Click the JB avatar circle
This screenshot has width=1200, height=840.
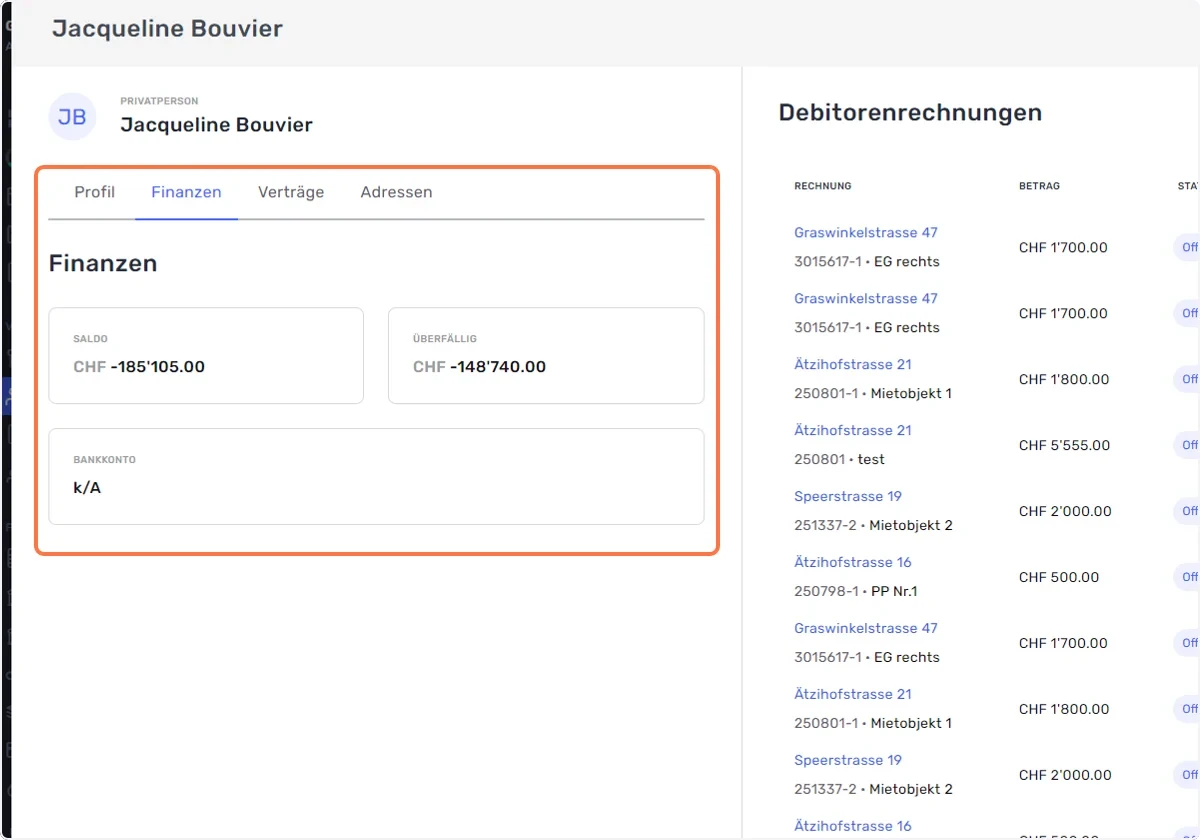[x=72, y=117]
